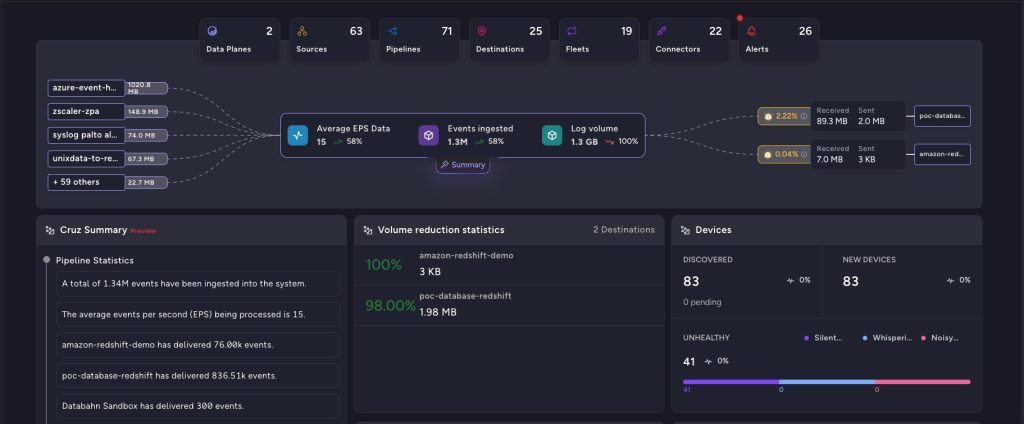This screenshot has height=424, width=1024.
Task: Click the Log volume icon
Action: [x=552, y=135]
